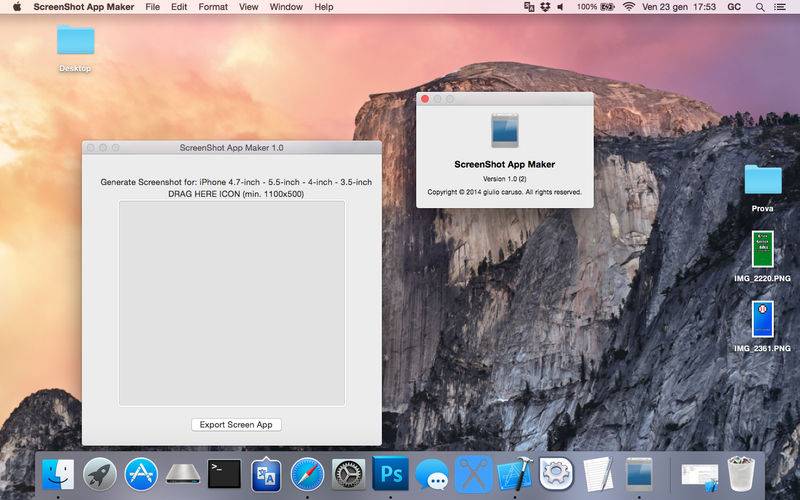Image resolution: width=800 pixels, height=500 pixels.
Task: Open the Edit menu
Action: pyautogui.click(x=179, y=7)
